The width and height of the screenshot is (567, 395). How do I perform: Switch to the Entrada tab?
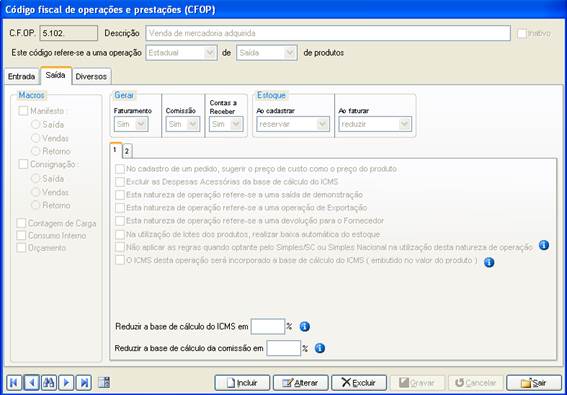(x=21, y=77)
